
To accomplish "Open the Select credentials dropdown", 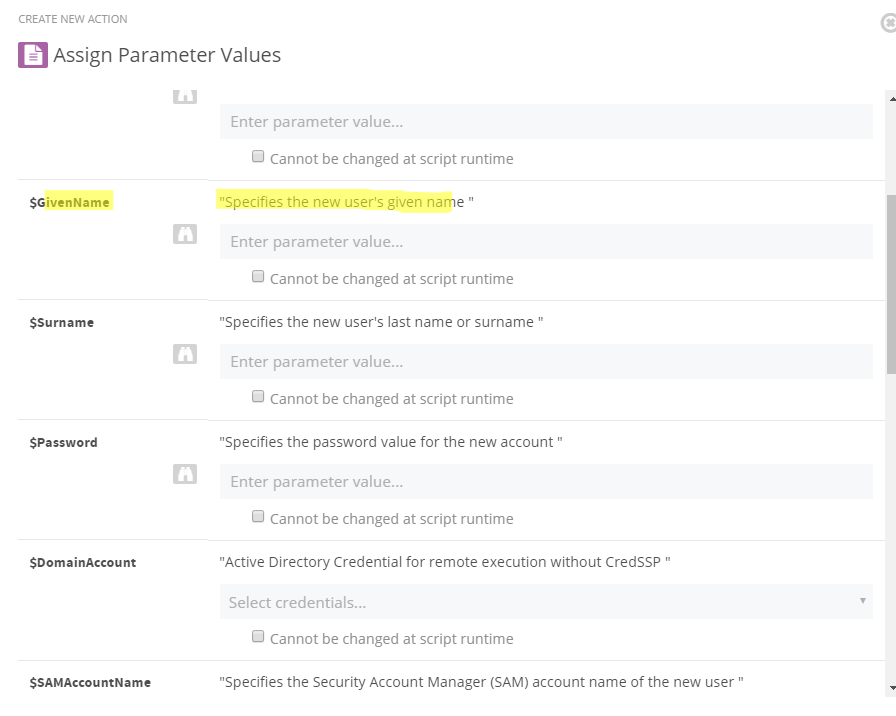I will [540, 602].
